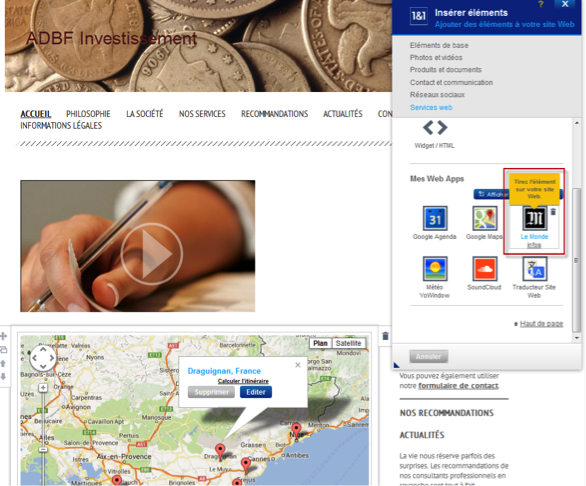Play the video of hand writing
The image size is (586, 486).
[152, 254]
